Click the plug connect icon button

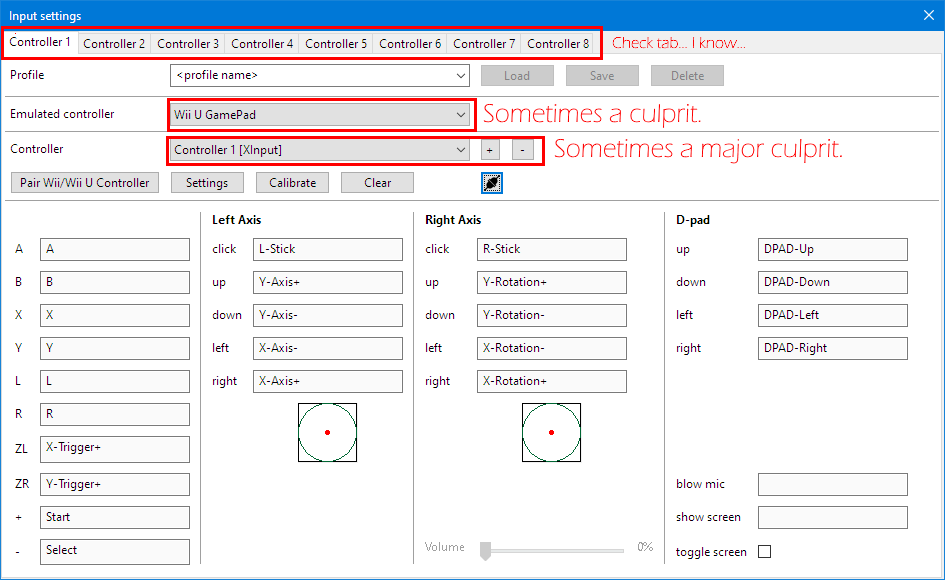point(492,183)
